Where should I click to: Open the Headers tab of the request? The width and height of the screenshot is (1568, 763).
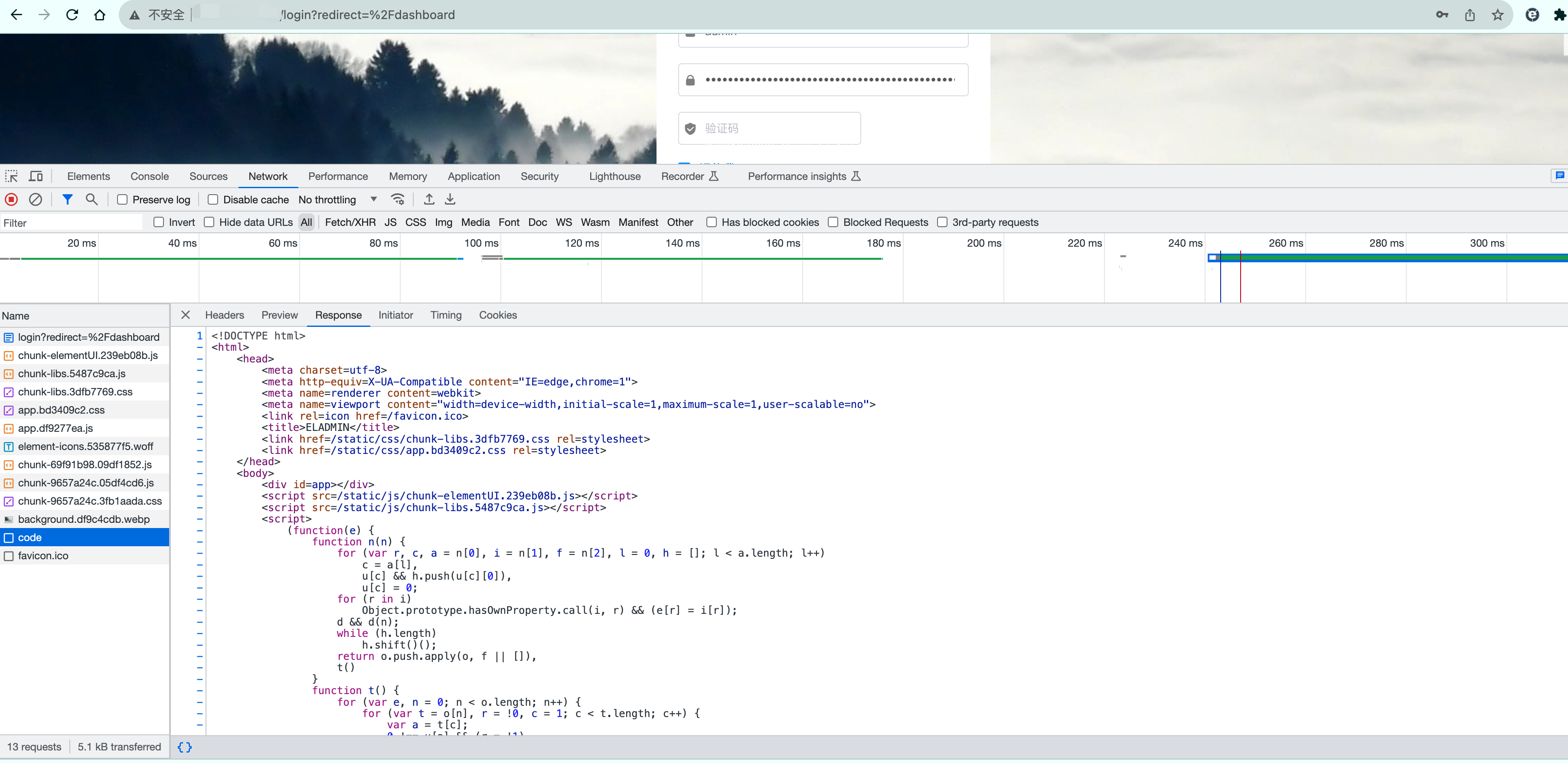click(225, 315)
